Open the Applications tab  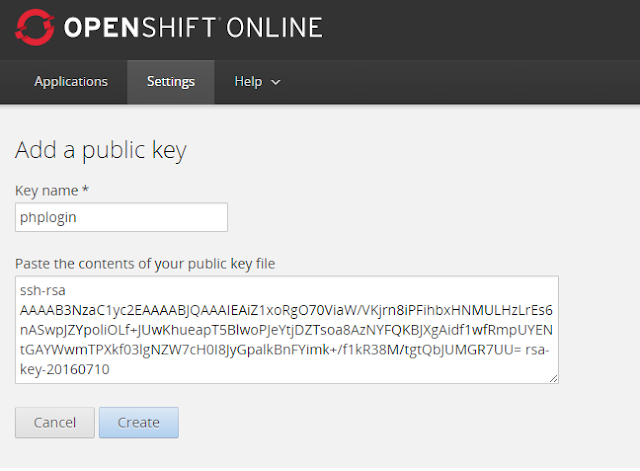click(x=71, y=82)
